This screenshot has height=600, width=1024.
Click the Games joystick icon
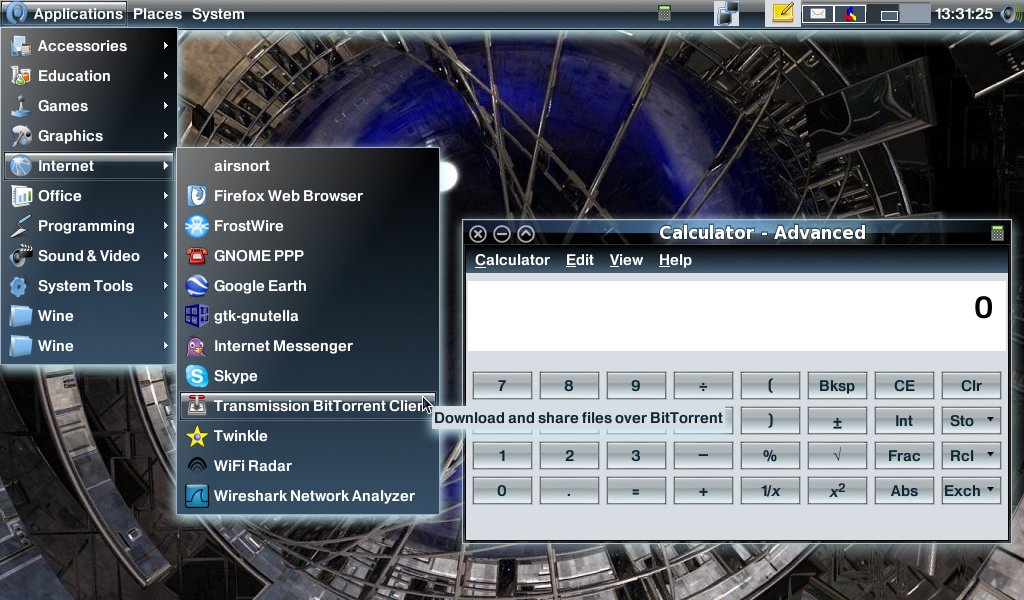click(21, 106)
